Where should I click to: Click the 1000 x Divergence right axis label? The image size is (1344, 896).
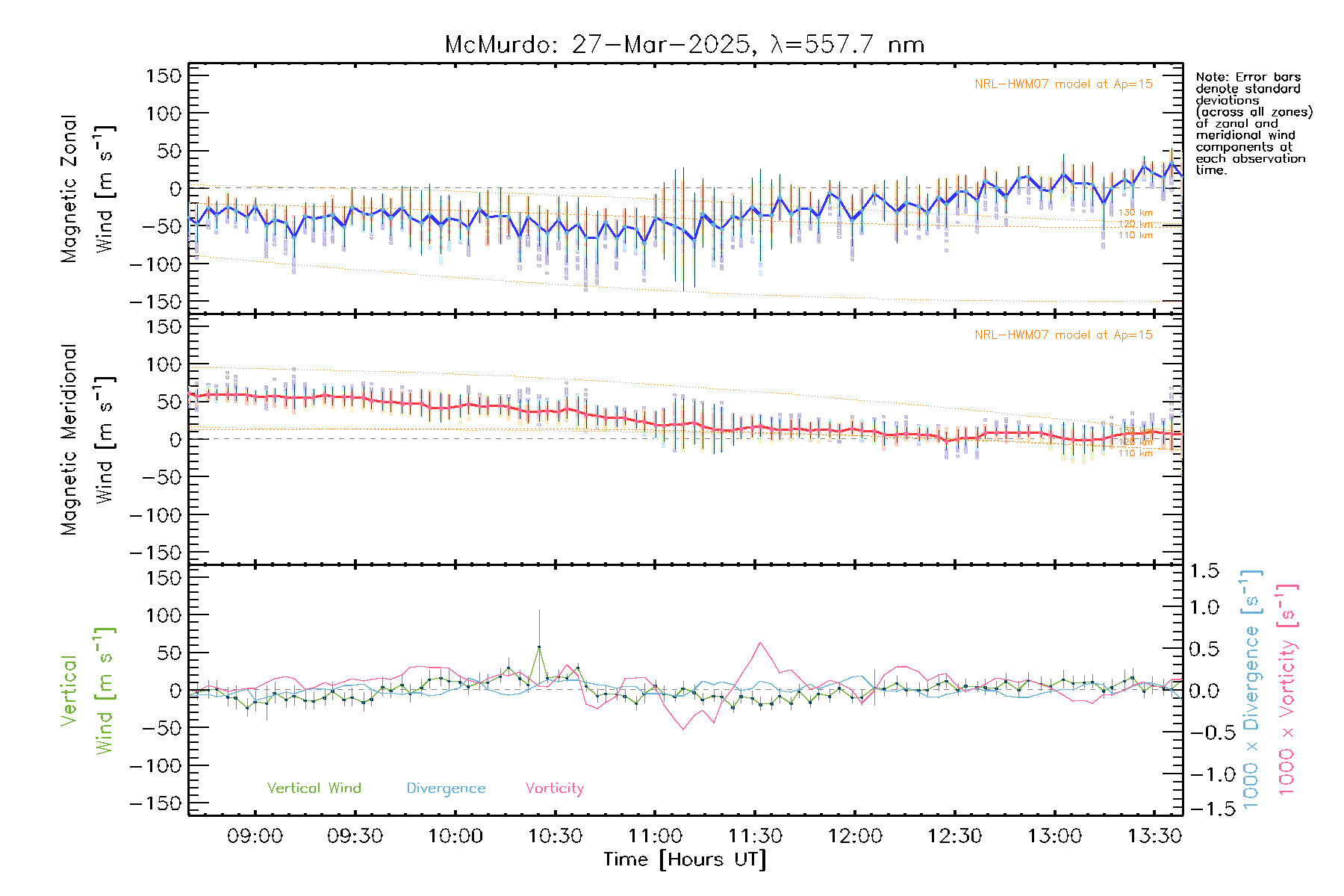click(1251, 691)
